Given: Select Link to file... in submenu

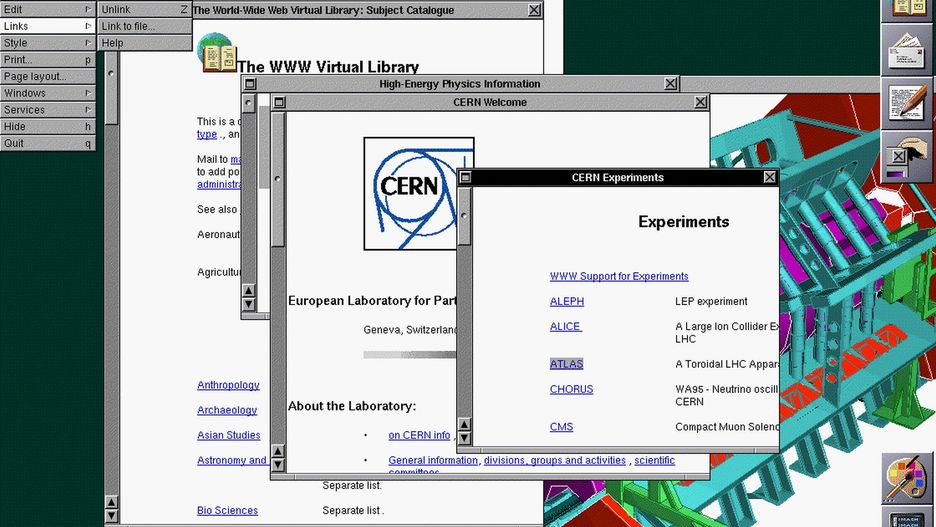Looking at the screenshot, I should [x=144, y=26].
